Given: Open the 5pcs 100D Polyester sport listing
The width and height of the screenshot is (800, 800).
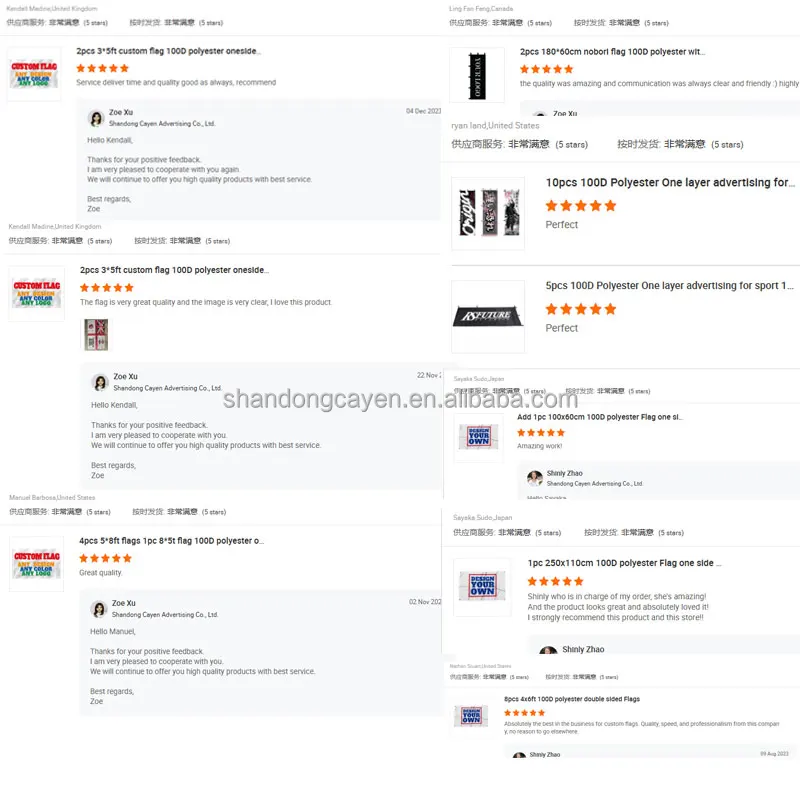Looking at the screenshot, I should 669,286.
